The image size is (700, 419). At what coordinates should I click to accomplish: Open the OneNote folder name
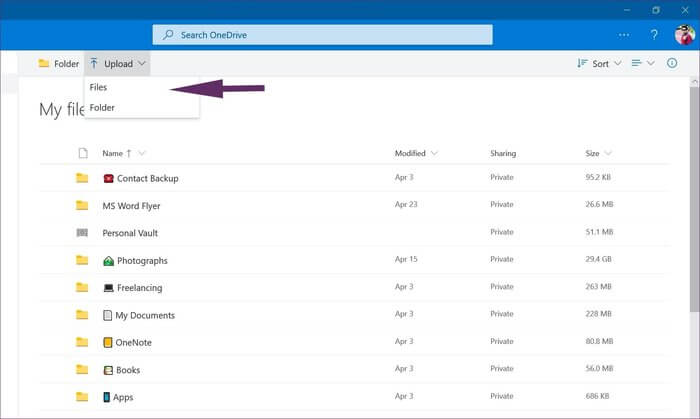coord(133,343)
